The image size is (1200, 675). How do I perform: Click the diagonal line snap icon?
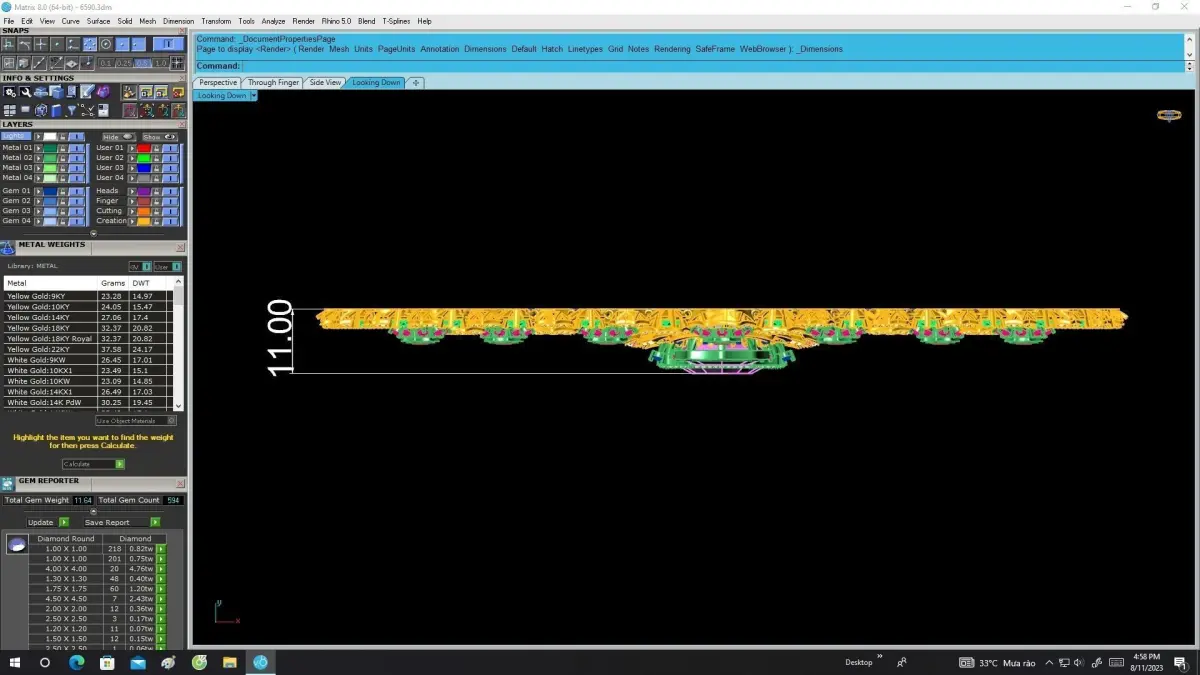[39, 63]
